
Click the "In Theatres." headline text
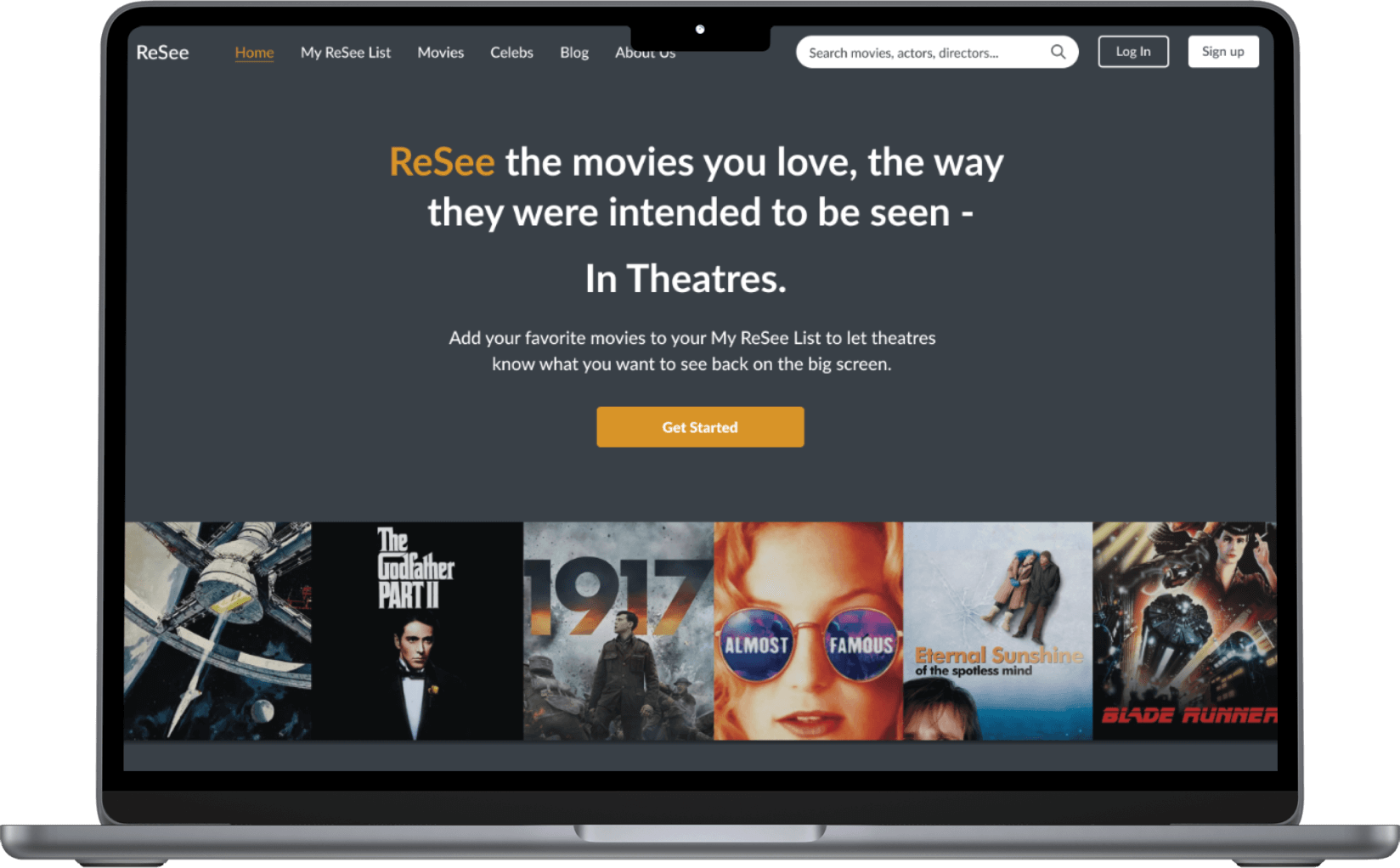pos(686,279)
